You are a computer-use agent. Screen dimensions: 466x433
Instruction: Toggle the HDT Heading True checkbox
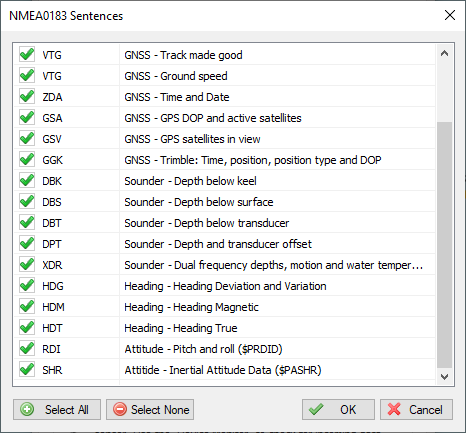pos(27,328)
